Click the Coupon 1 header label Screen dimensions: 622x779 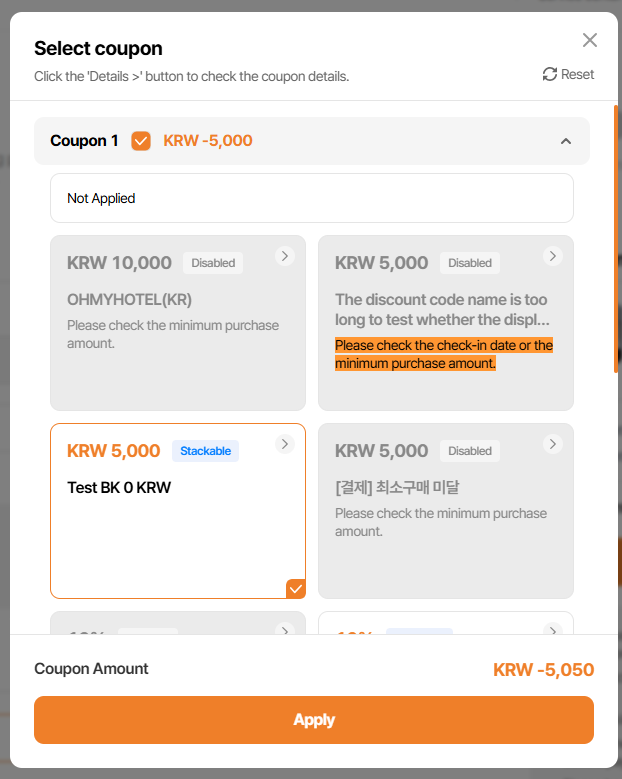84,141
